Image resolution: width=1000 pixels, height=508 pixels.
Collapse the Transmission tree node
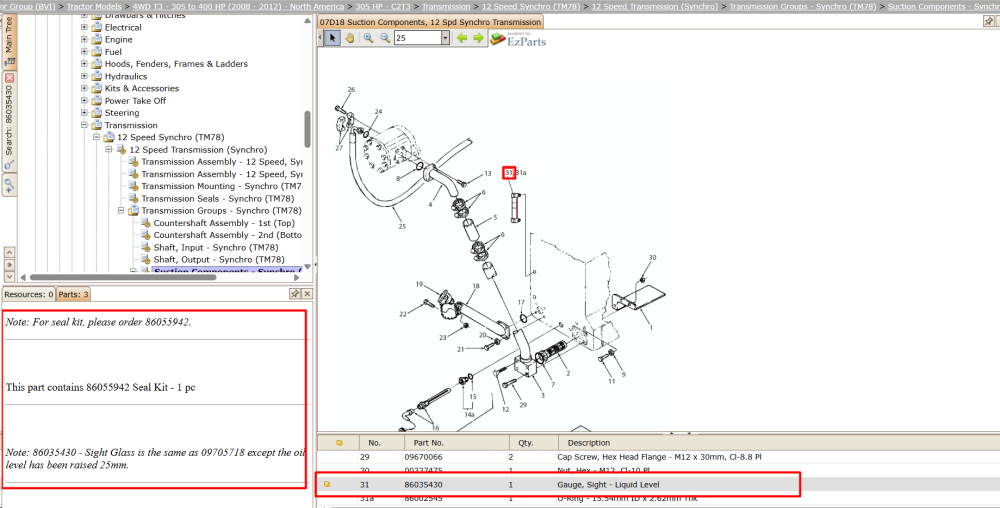84,125
